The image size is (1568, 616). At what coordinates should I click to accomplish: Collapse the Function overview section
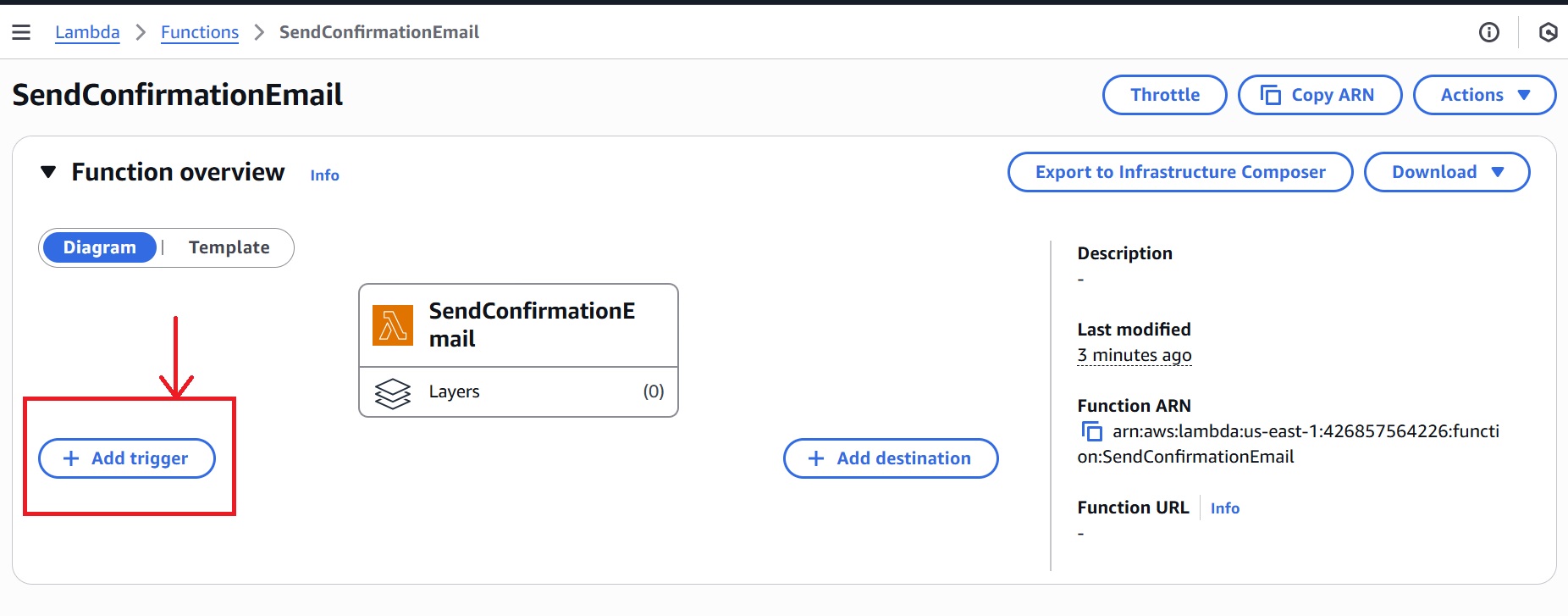[x=48, y=172]
